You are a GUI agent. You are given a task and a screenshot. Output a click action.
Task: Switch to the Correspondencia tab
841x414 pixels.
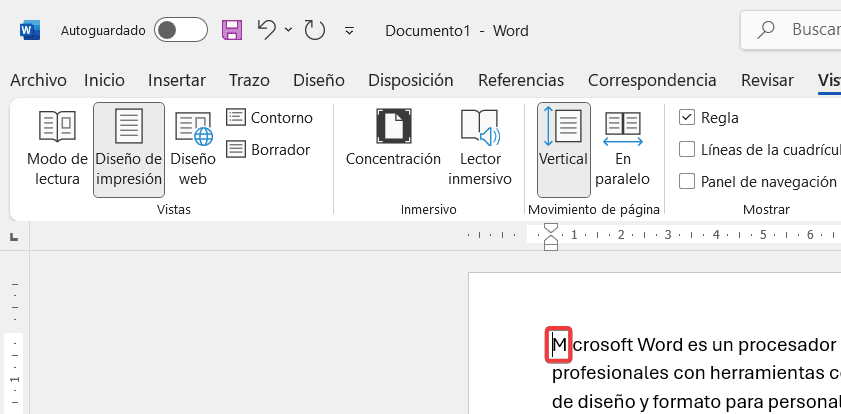click(x=652, y=80)
